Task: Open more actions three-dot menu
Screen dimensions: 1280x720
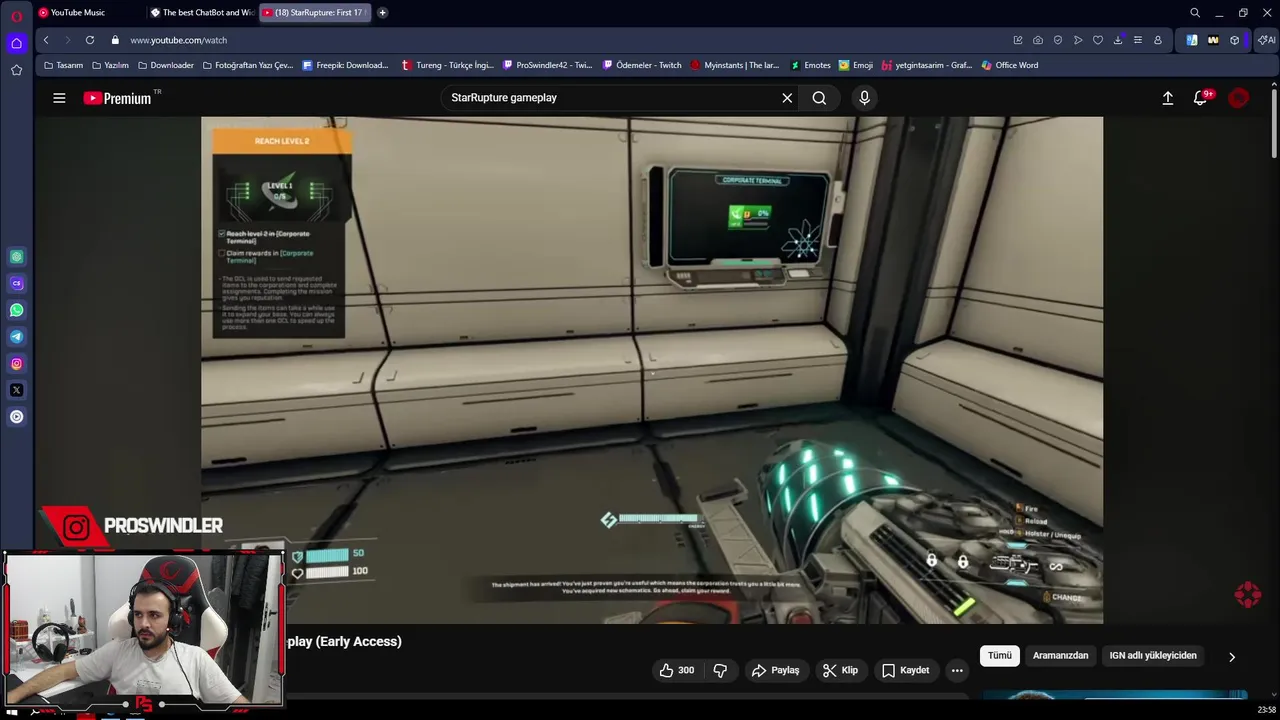Action: coord(957,670)
